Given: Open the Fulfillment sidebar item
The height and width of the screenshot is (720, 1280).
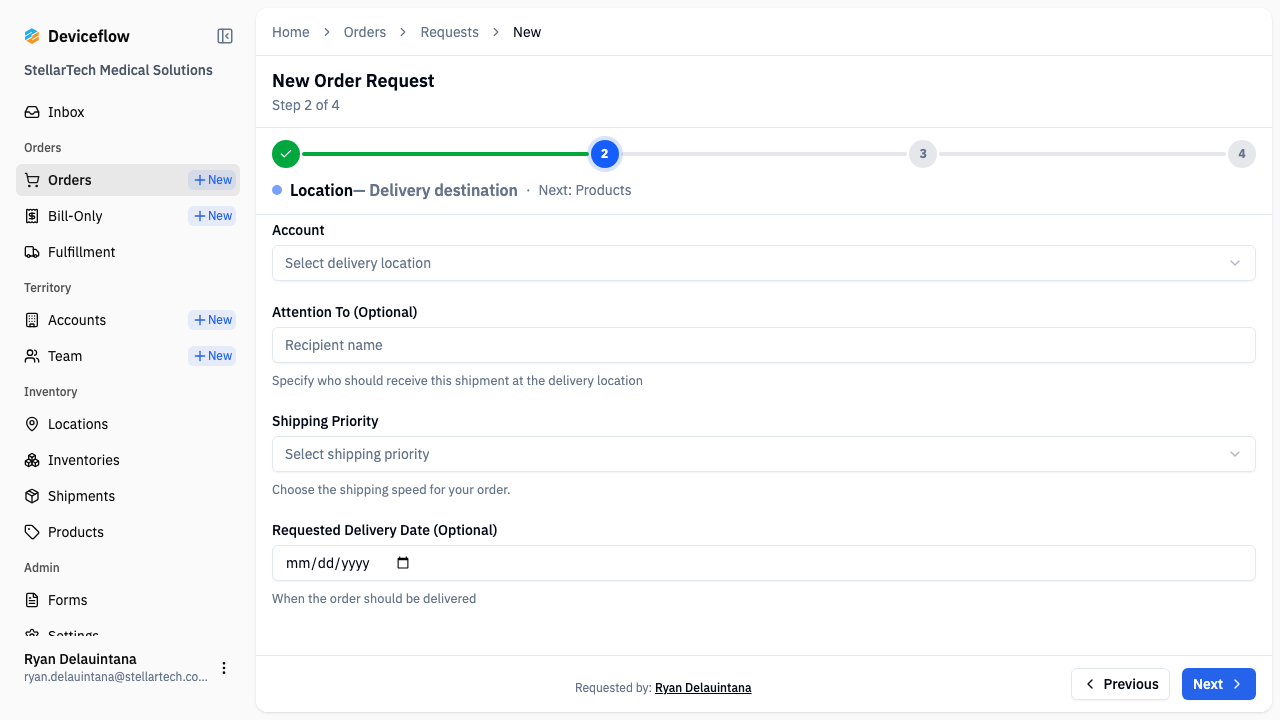Looking at the screenshot, I should tap(128, 252).
